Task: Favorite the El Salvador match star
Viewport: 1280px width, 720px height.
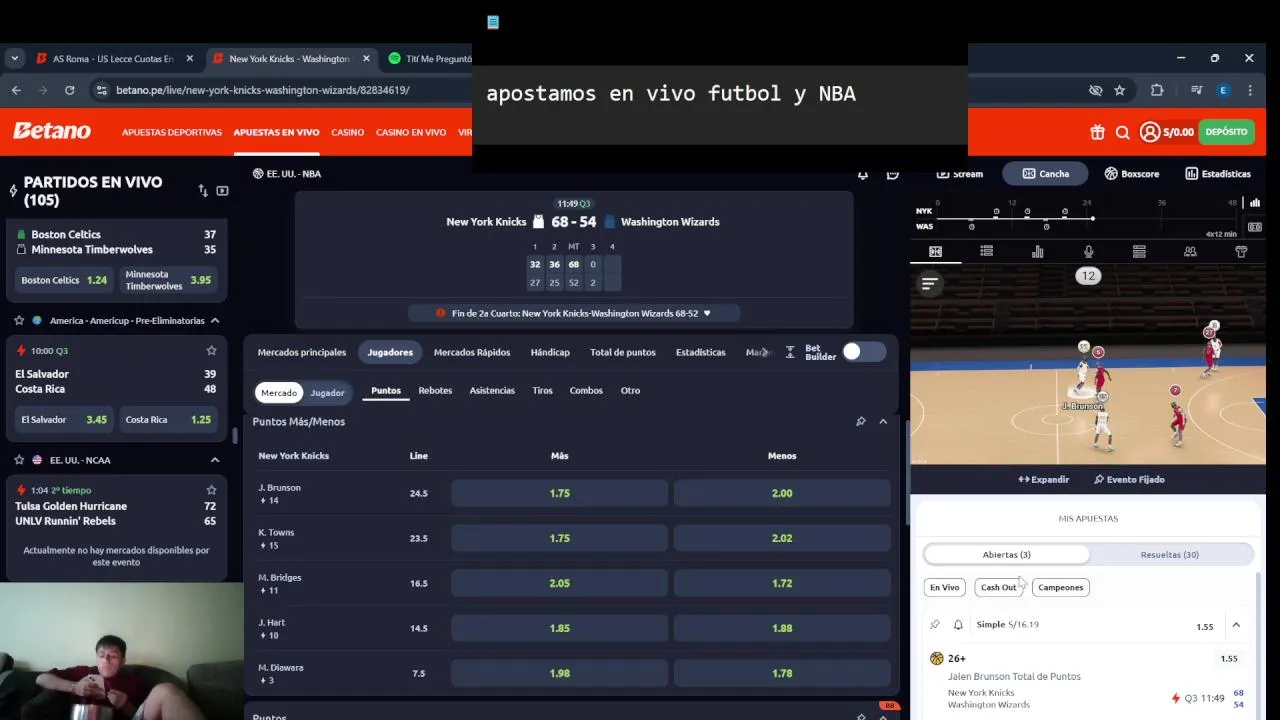Action: point(211,351)
